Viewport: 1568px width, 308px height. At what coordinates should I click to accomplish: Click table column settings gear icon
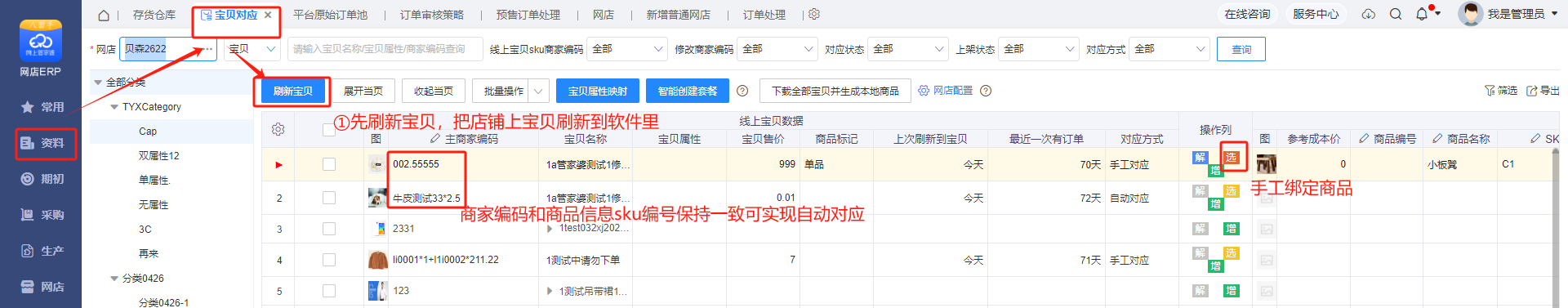[x=278, y=130]
